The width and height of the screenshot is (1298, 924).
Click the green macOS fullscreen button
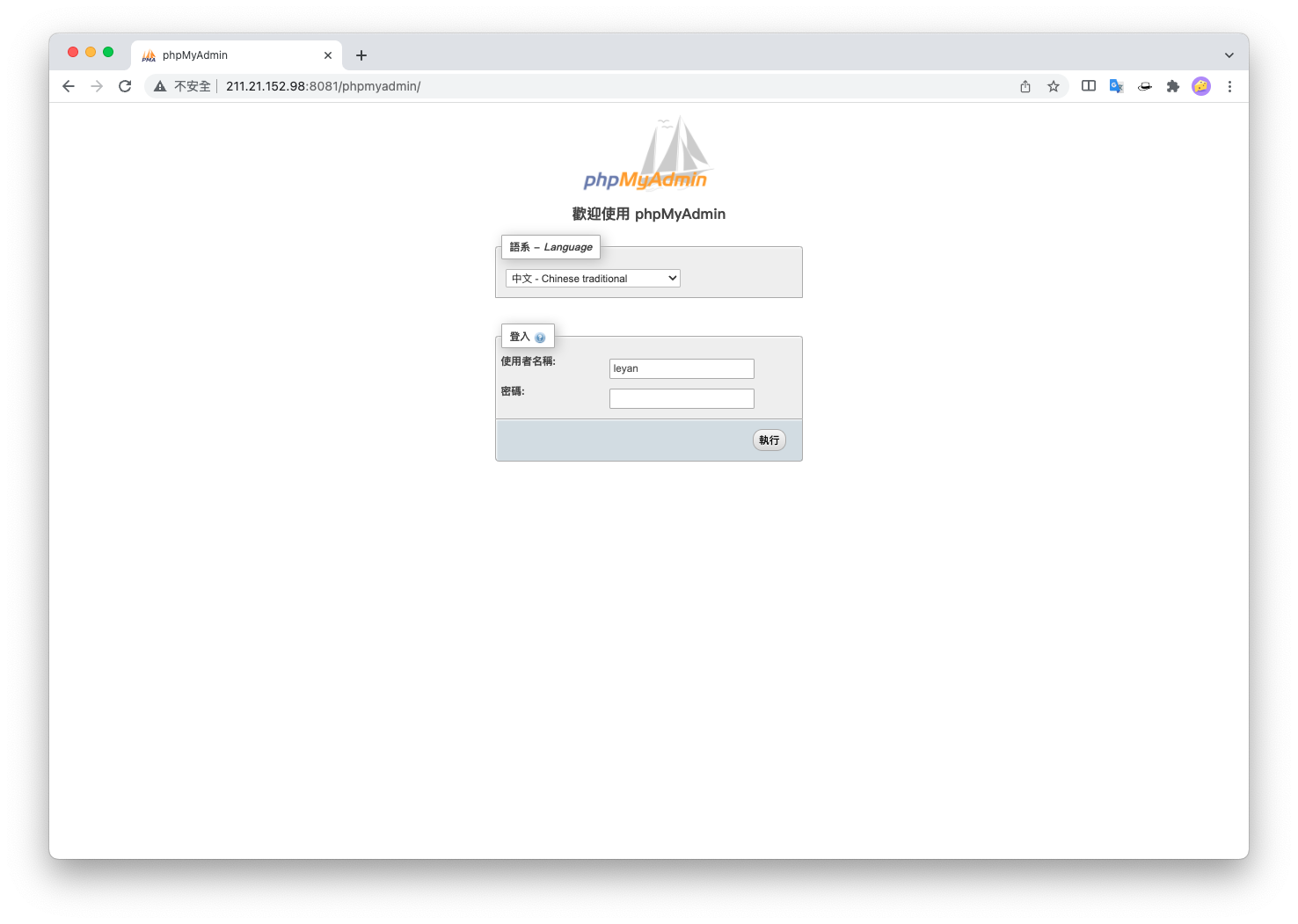coord(108,52)
